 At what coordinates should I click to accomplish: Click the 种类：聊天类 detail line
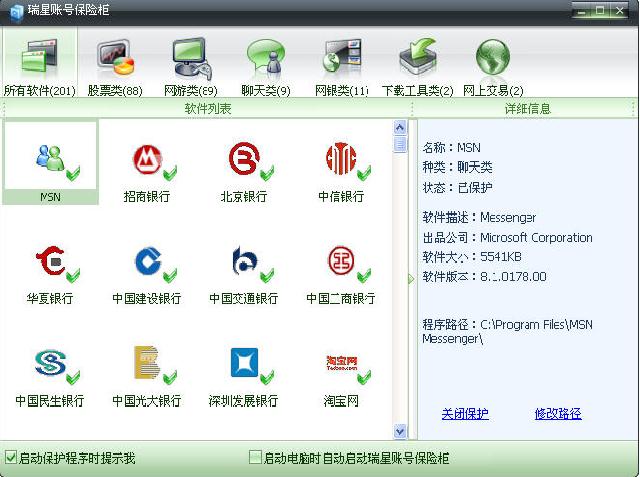(x=457, y=167)
